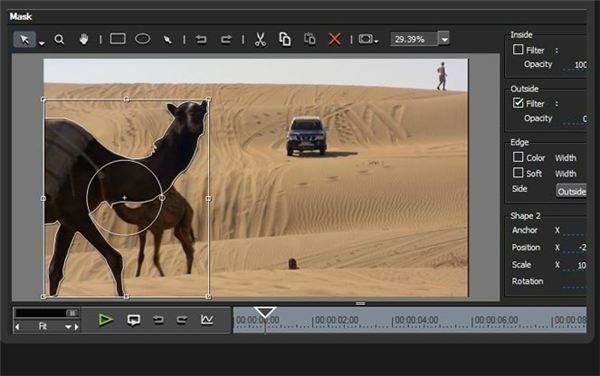This screenshot has width=600, height=376.
Task: Click the left arrow beside Fit
Action: pyautogui.click(x=17, y=327)
